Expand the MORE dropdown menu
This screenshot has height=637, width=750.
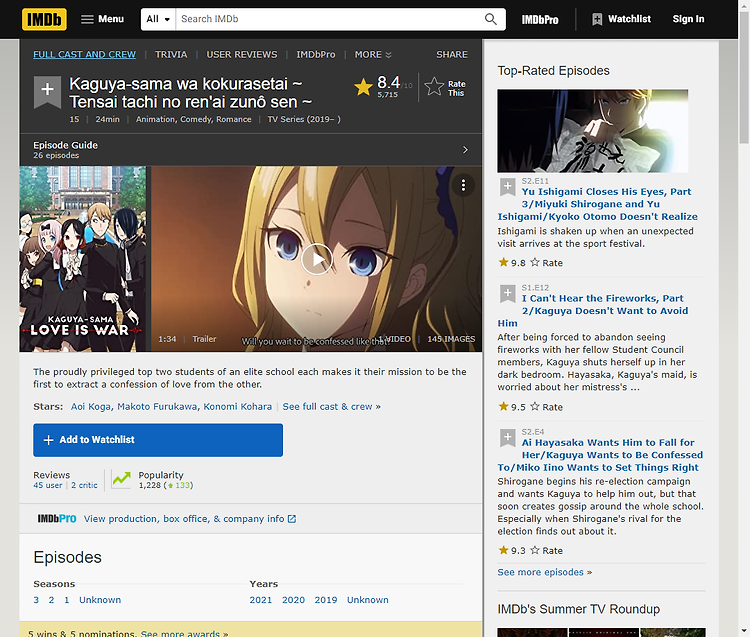[373, 55]
